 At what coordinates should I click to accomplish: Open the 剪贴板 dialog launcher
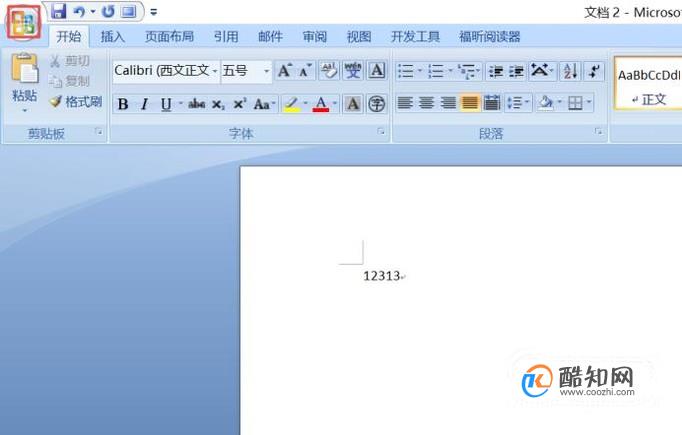click(x=99, y=131)
